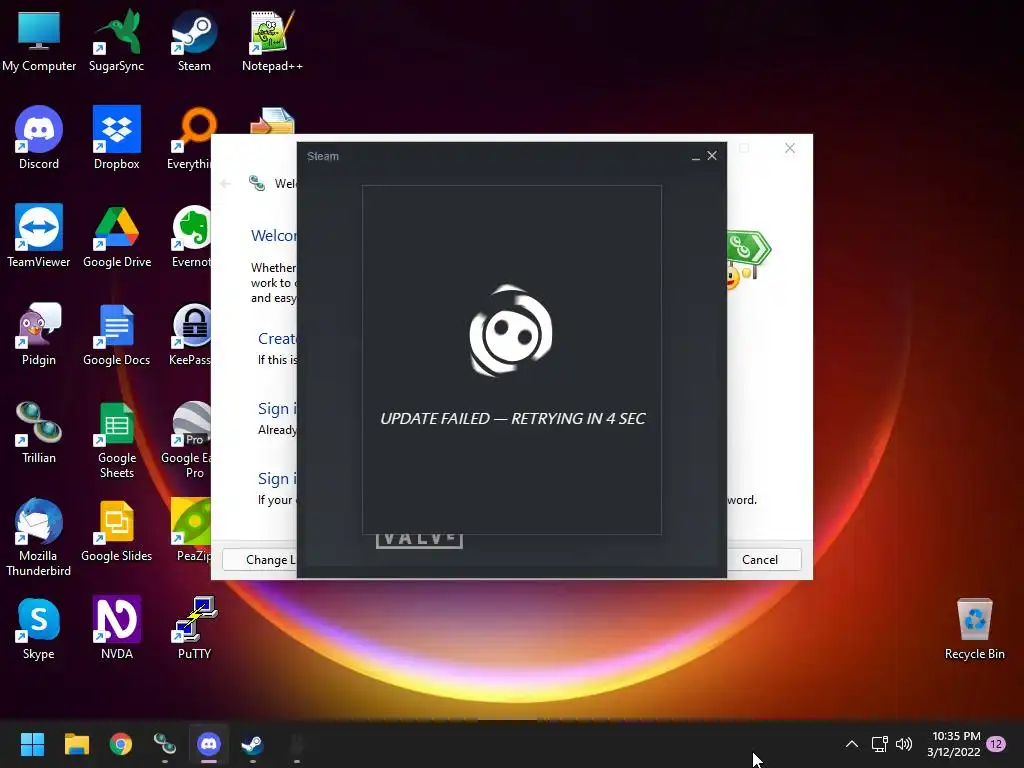This screenshot has height=768, width=1024.
Task: Open Skype desktop shortcut
Action: point(39,628)
